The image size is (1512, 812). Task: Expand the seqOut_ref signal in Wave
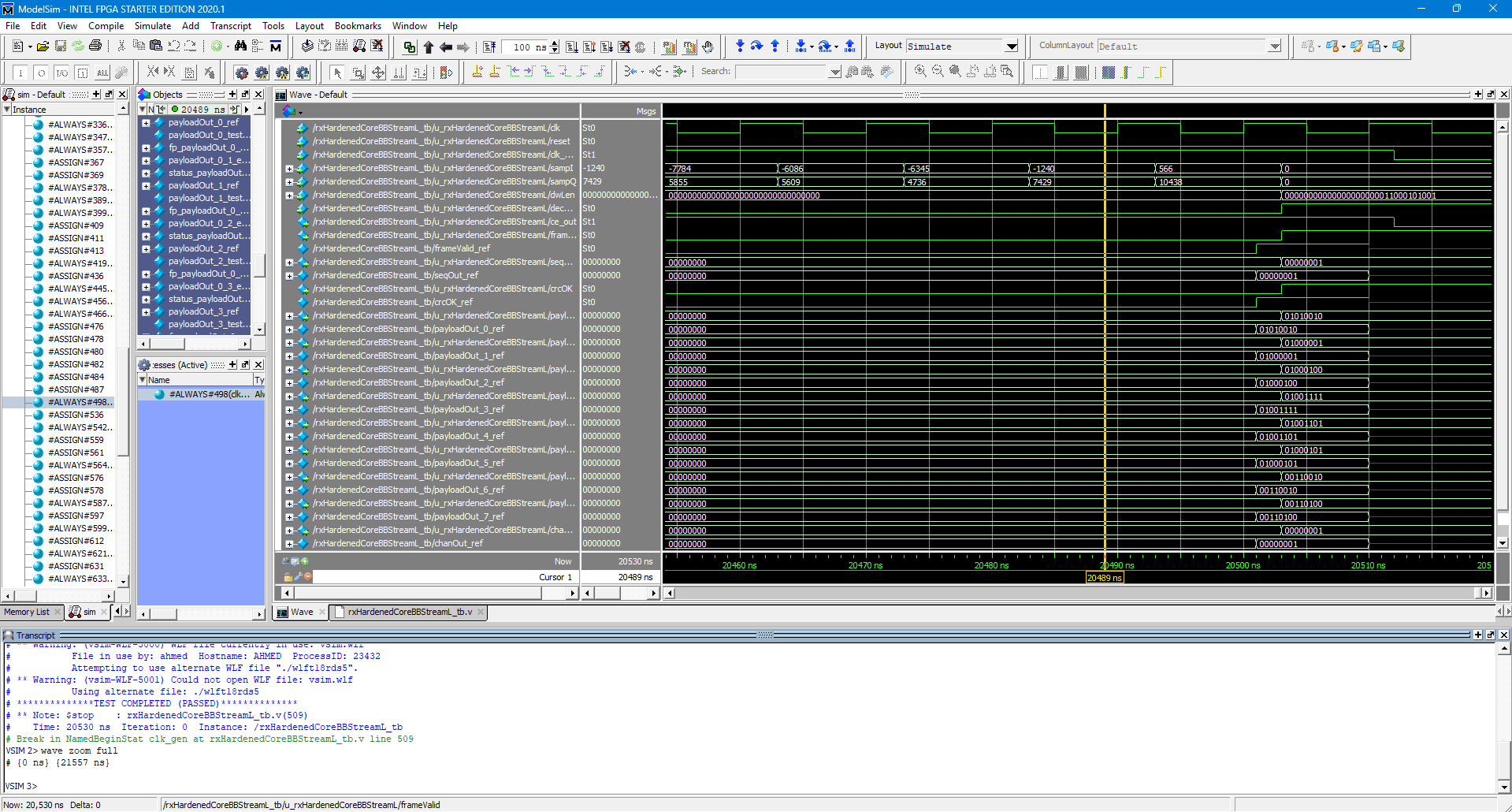289,276
